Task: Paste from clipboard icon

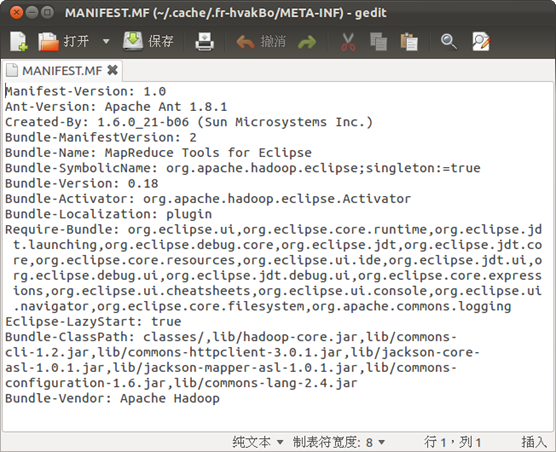Action: coord(409,42)
